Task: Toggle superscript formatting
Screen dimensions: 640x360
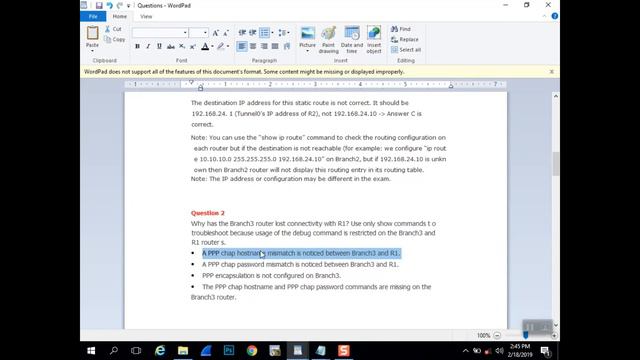Action: click(193, 47)
